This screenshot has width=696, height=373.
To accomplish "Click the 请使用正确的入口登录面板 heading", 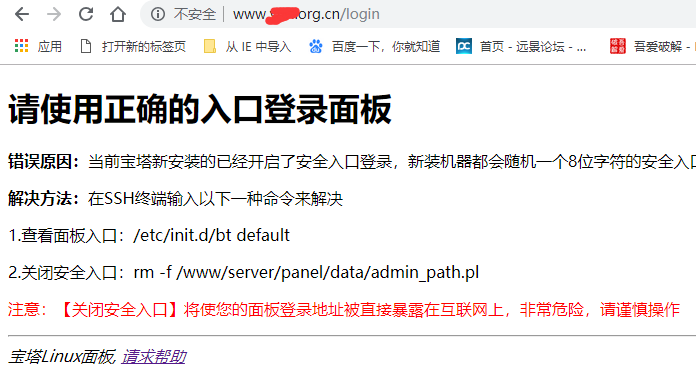I will click(x=200, y=109).
